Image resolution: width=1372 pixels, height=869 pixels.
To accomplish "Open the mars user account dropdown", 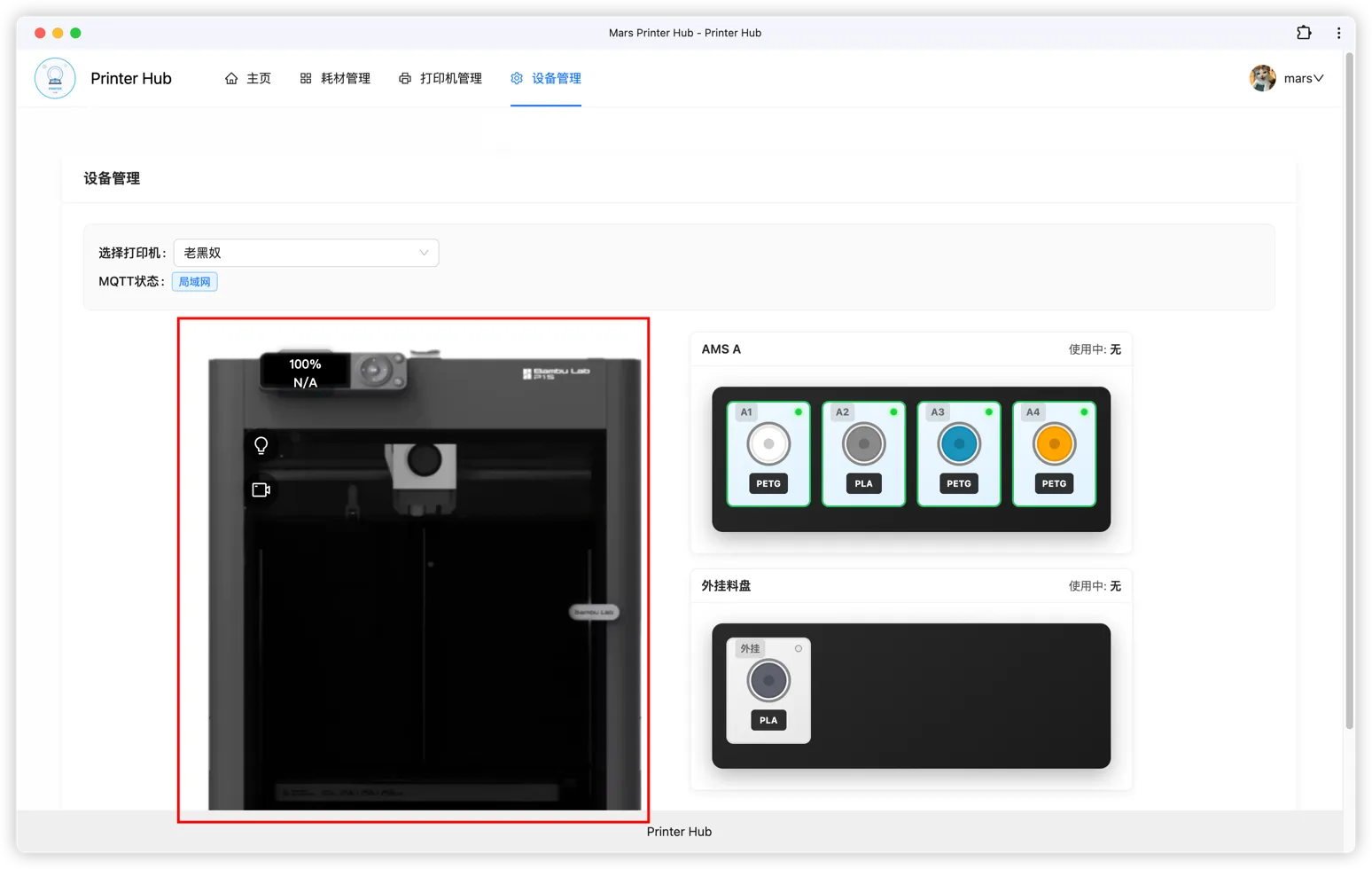I will point(1304,78).
